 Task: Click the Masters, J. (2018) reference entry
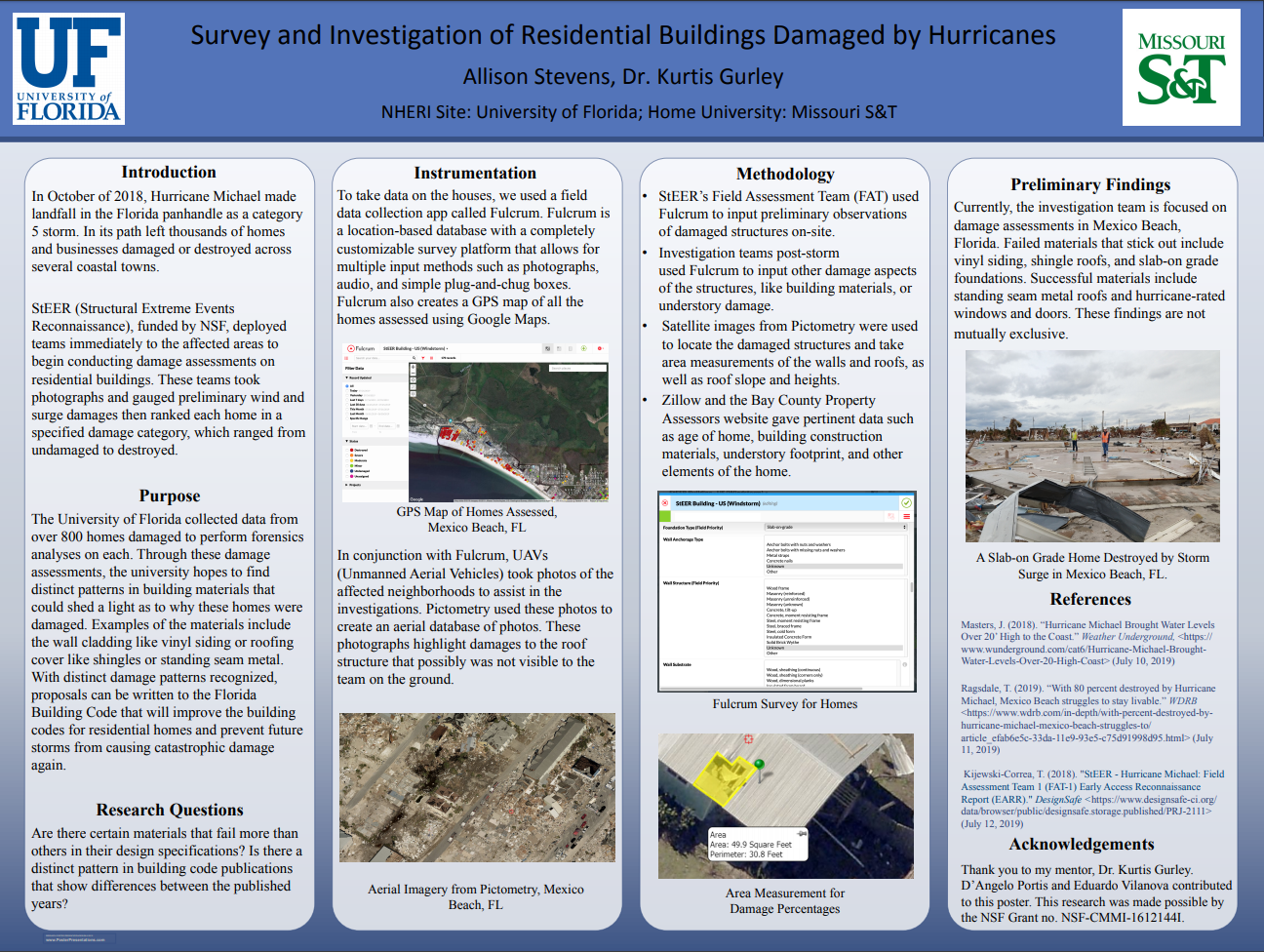point(1087,643)
